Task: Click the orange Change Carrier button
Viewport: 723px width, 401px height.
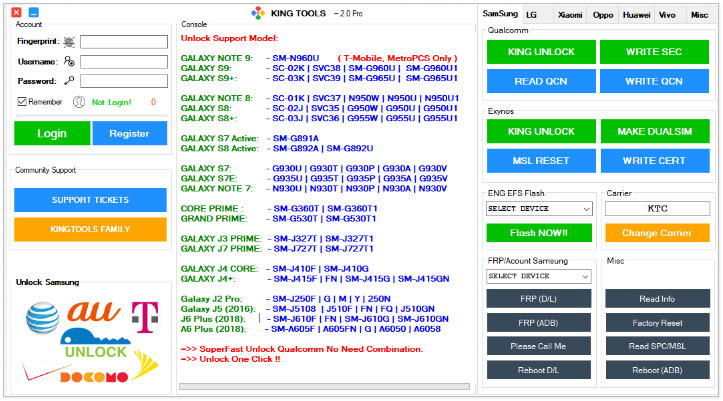Action: (x=658, y=233)
